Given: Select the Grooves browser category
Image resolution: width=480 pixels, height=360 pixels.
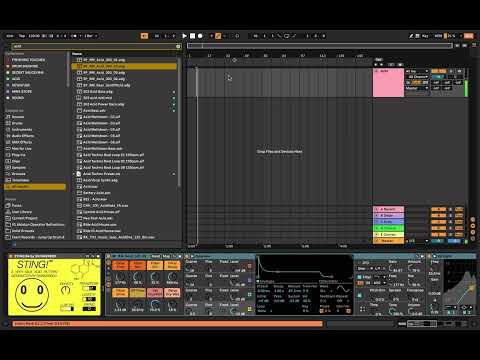Looking at the screenshot, I should click(19, 174).
